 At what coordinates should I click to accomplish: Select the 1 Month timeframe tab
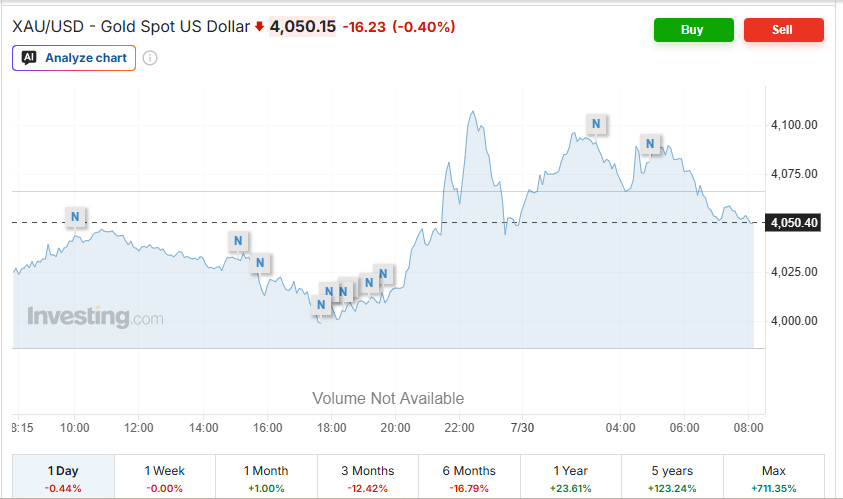coord(266,477)
